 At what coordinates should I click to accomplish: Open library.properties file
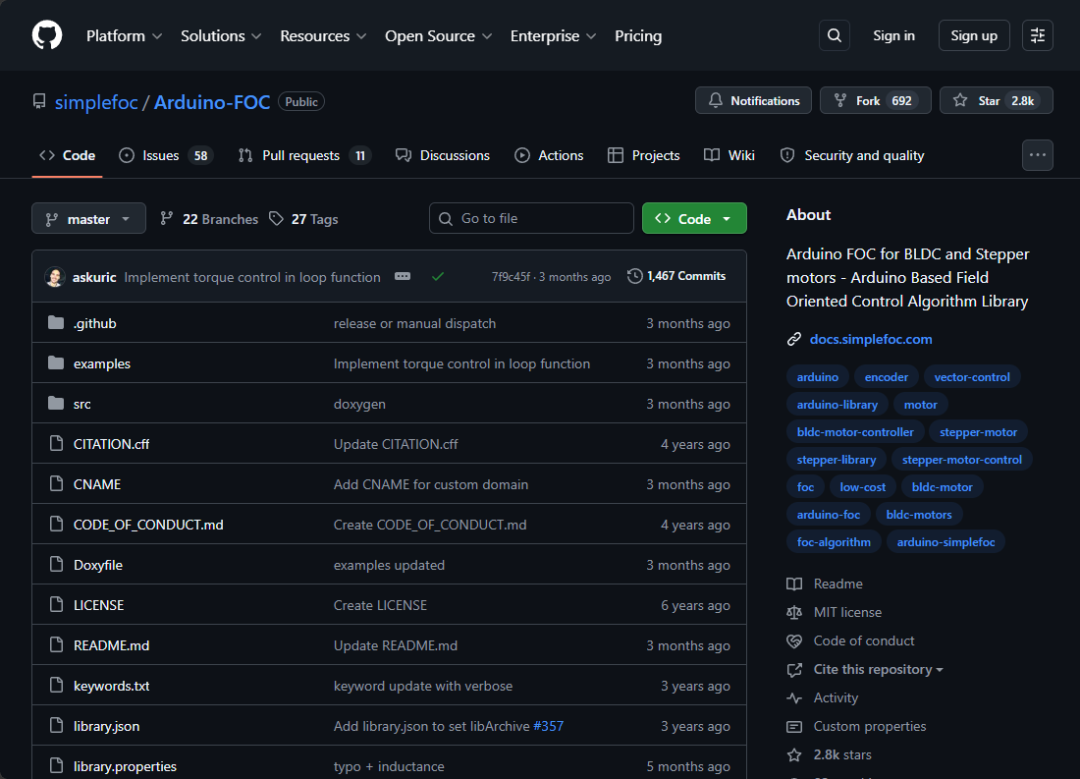(125, 767)
